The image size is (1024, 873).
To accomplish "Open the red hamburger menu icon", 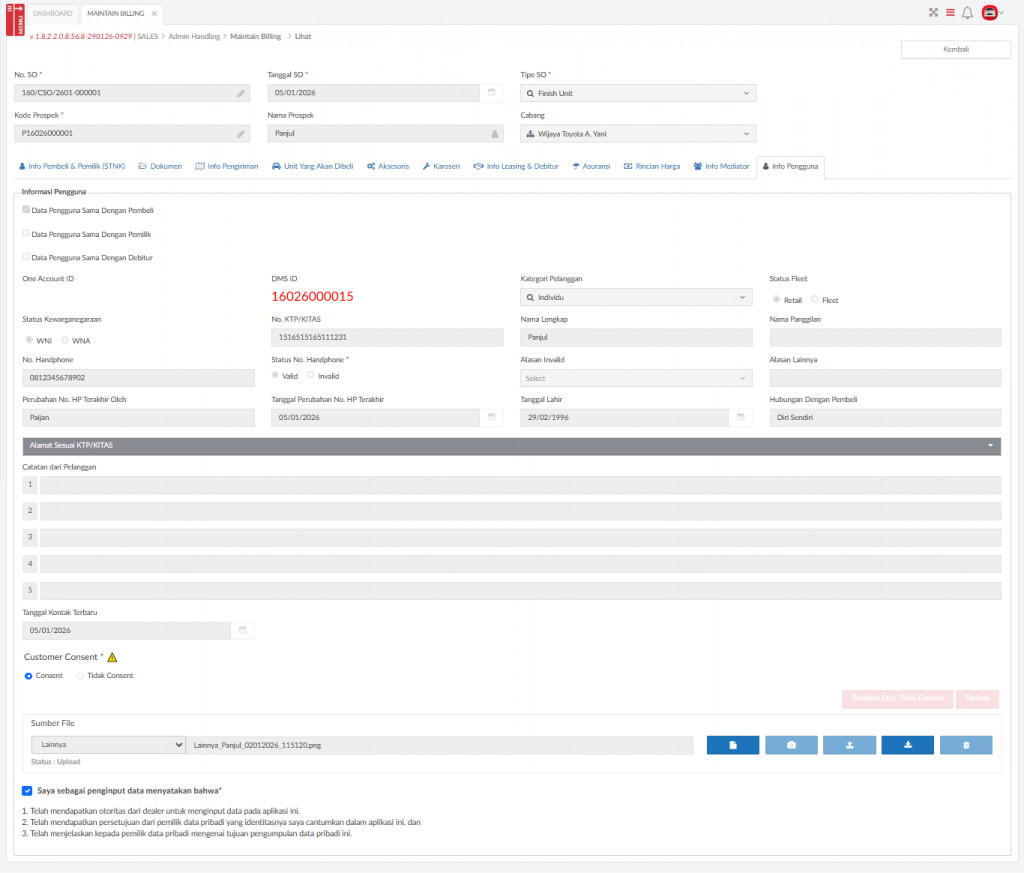I will pyautogui.click(x=950, y=13).
